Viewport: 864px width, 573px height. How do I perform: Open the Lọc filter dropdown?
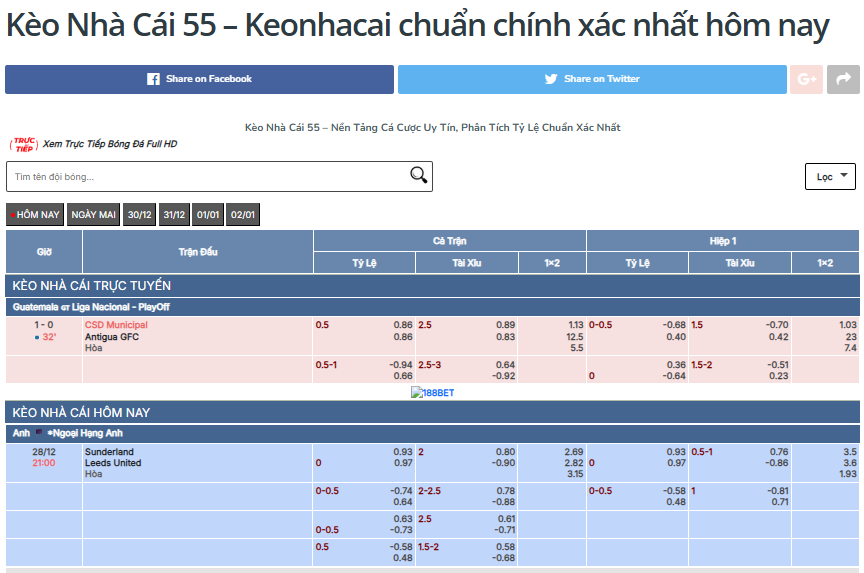pos(830,176)
